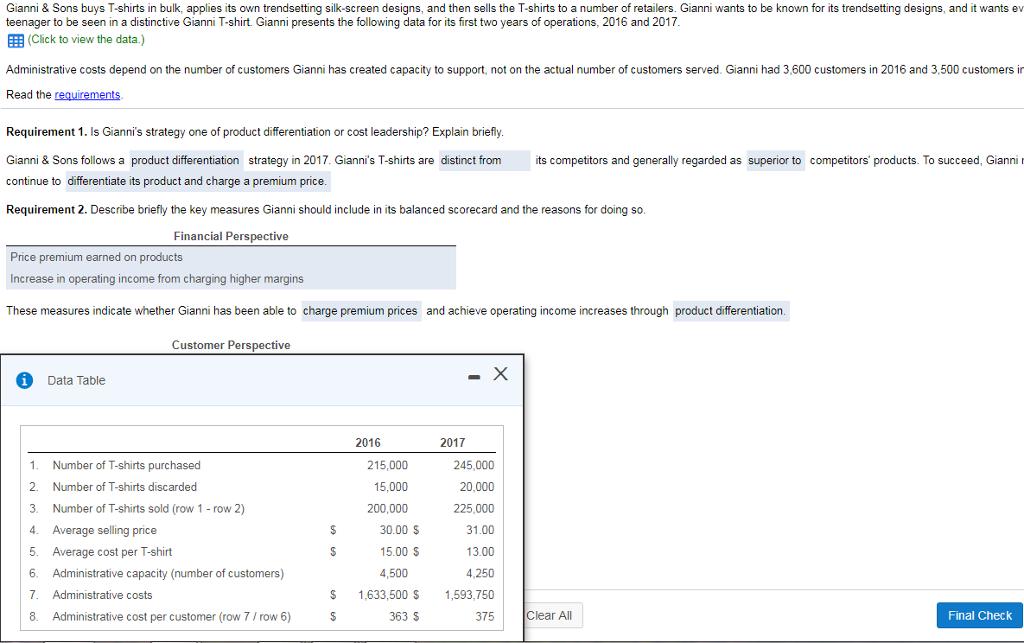
Task: Select 'Price premium earned on products' field
Action: pyautogui.click(x=231, y=257)
